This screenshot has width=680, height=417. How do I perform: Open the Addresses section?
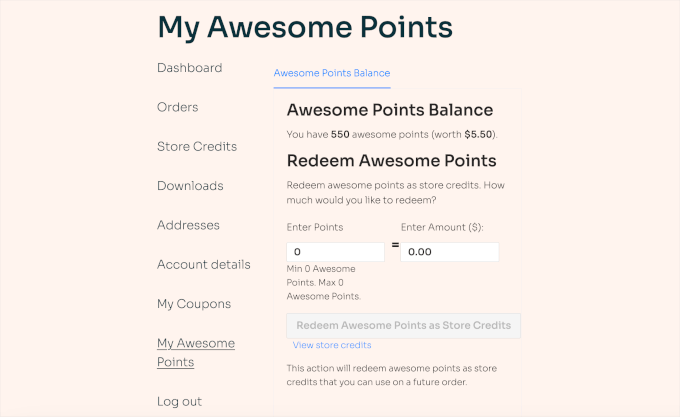(188, 225)
